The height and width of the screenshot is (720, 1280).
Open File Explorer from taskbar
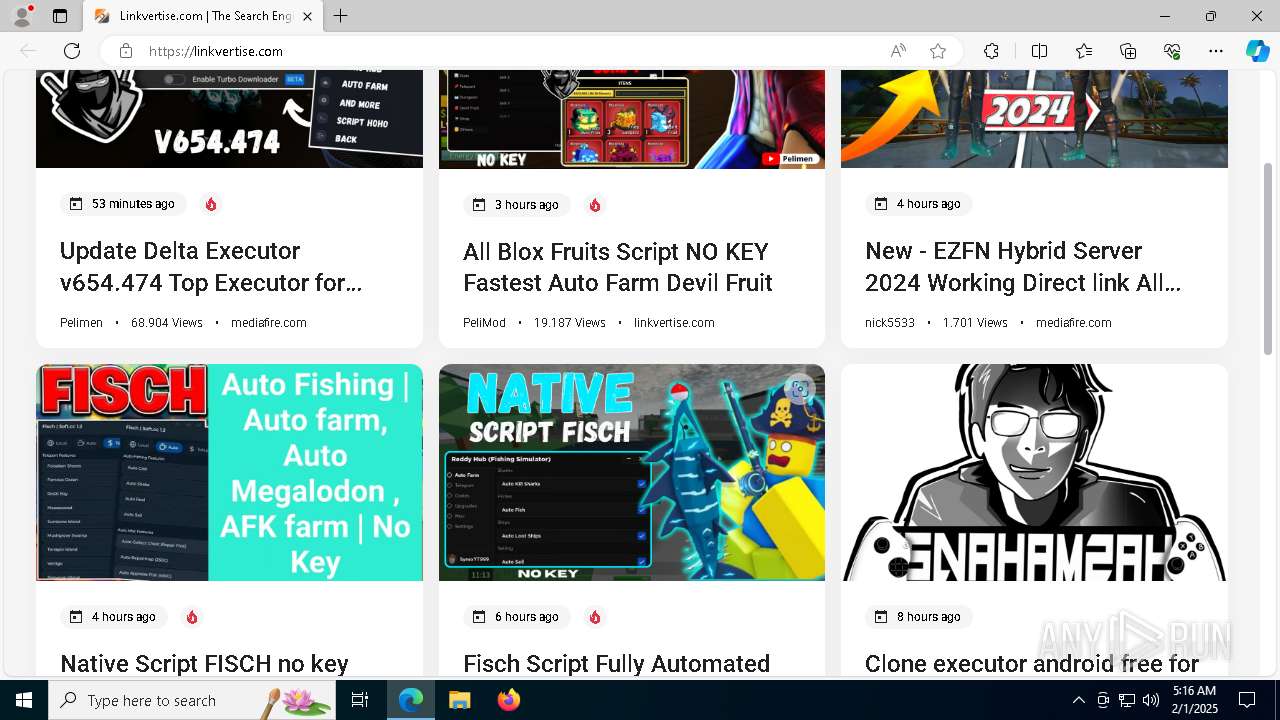click(x=459, y=700)
